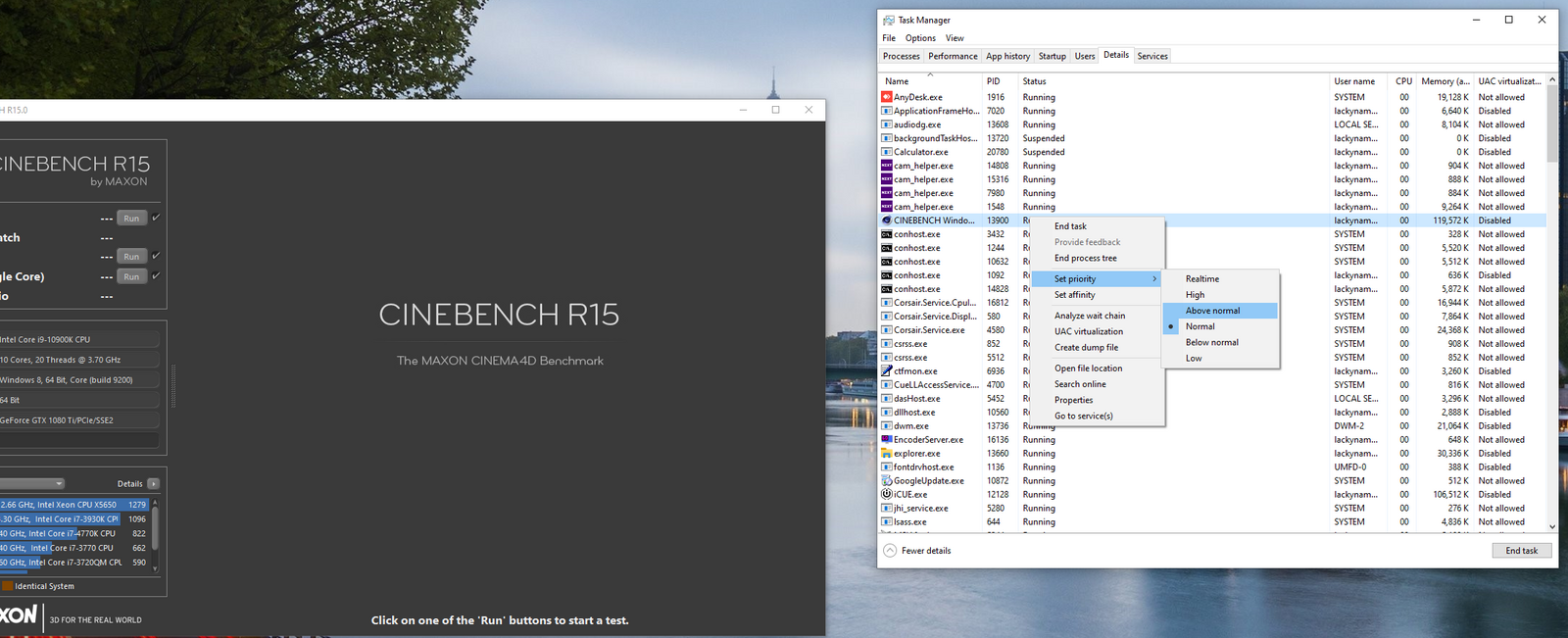
Task: Open the Cinebench ranking type dropdown
Action: coord(31,483)
